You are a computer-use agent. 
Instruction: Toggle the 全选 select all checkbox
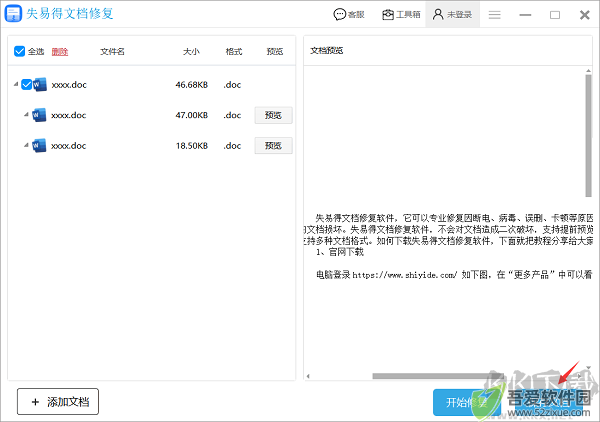tap(20, 51)
